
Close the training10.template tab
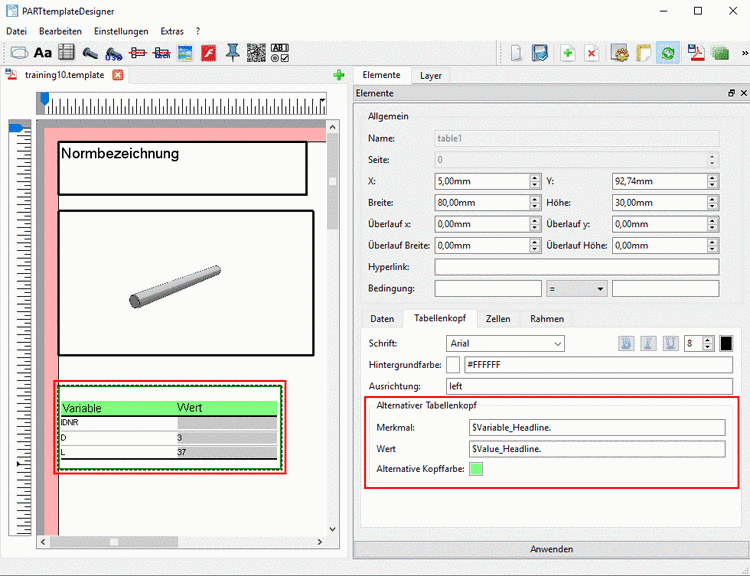118,75
